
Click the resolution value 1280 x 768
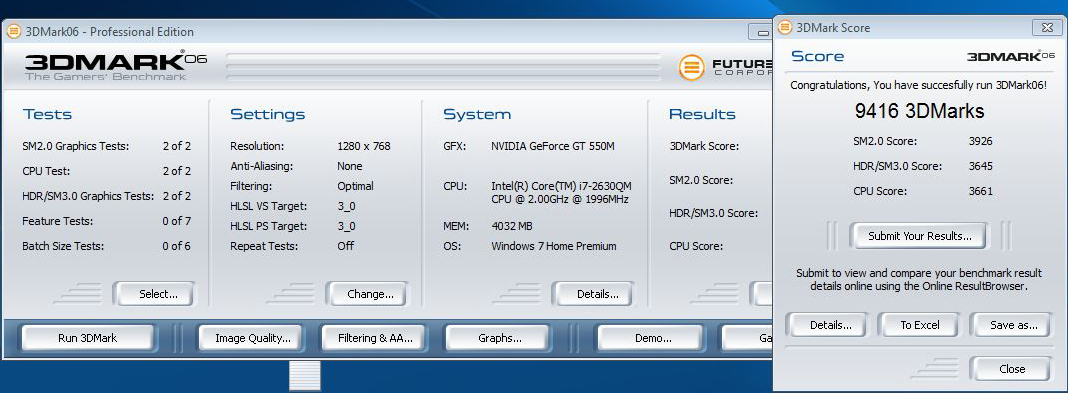364,146
